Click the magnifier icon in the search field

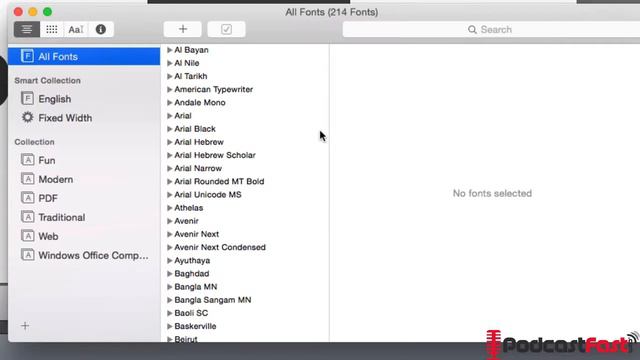point(472,30)
